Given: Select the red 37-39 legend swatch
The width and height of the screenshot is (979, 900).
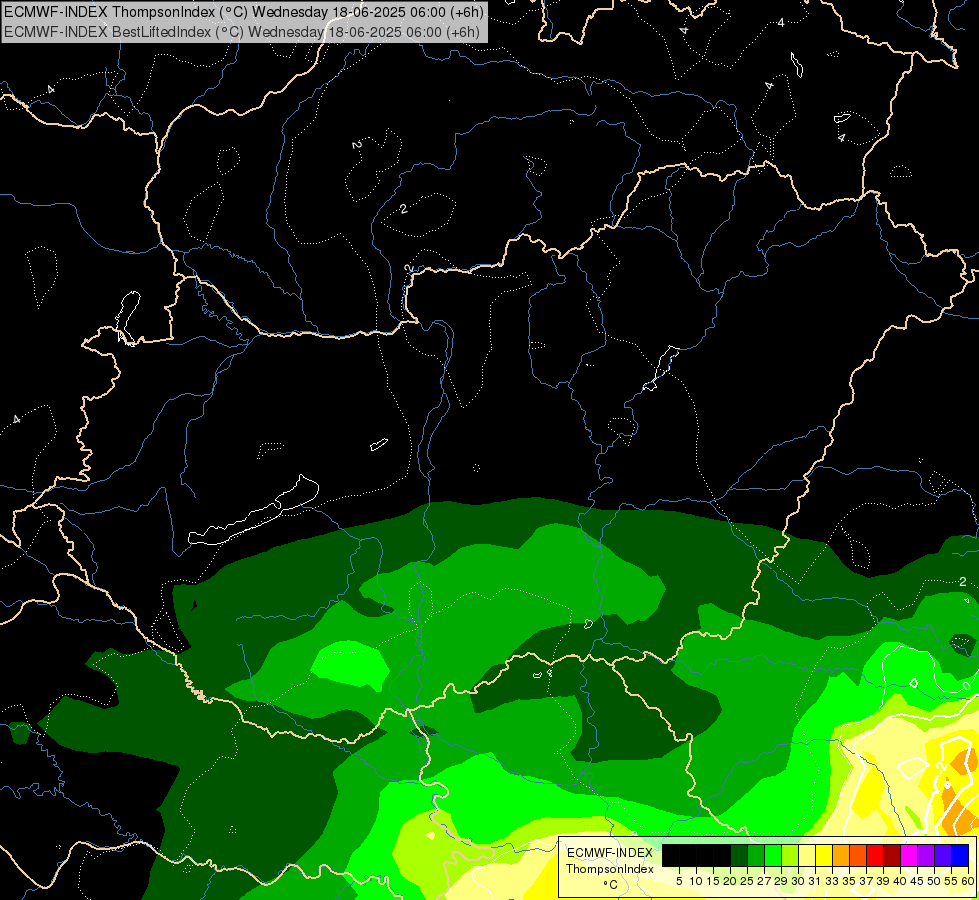Looking at the screenshot, I should pos(875,856).
